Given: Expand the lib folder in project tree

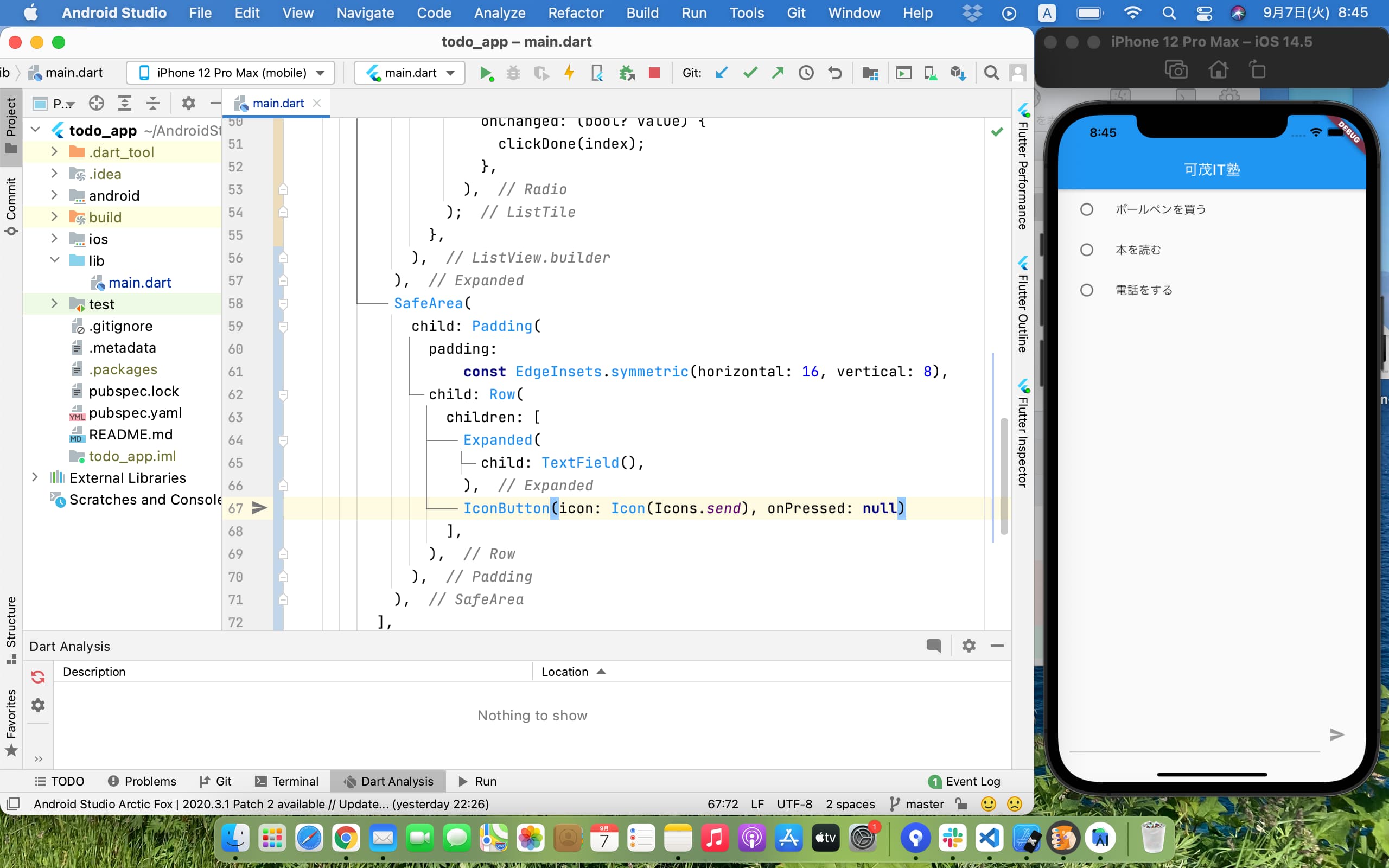Looking at the screenshot, I should coord(55,261).
